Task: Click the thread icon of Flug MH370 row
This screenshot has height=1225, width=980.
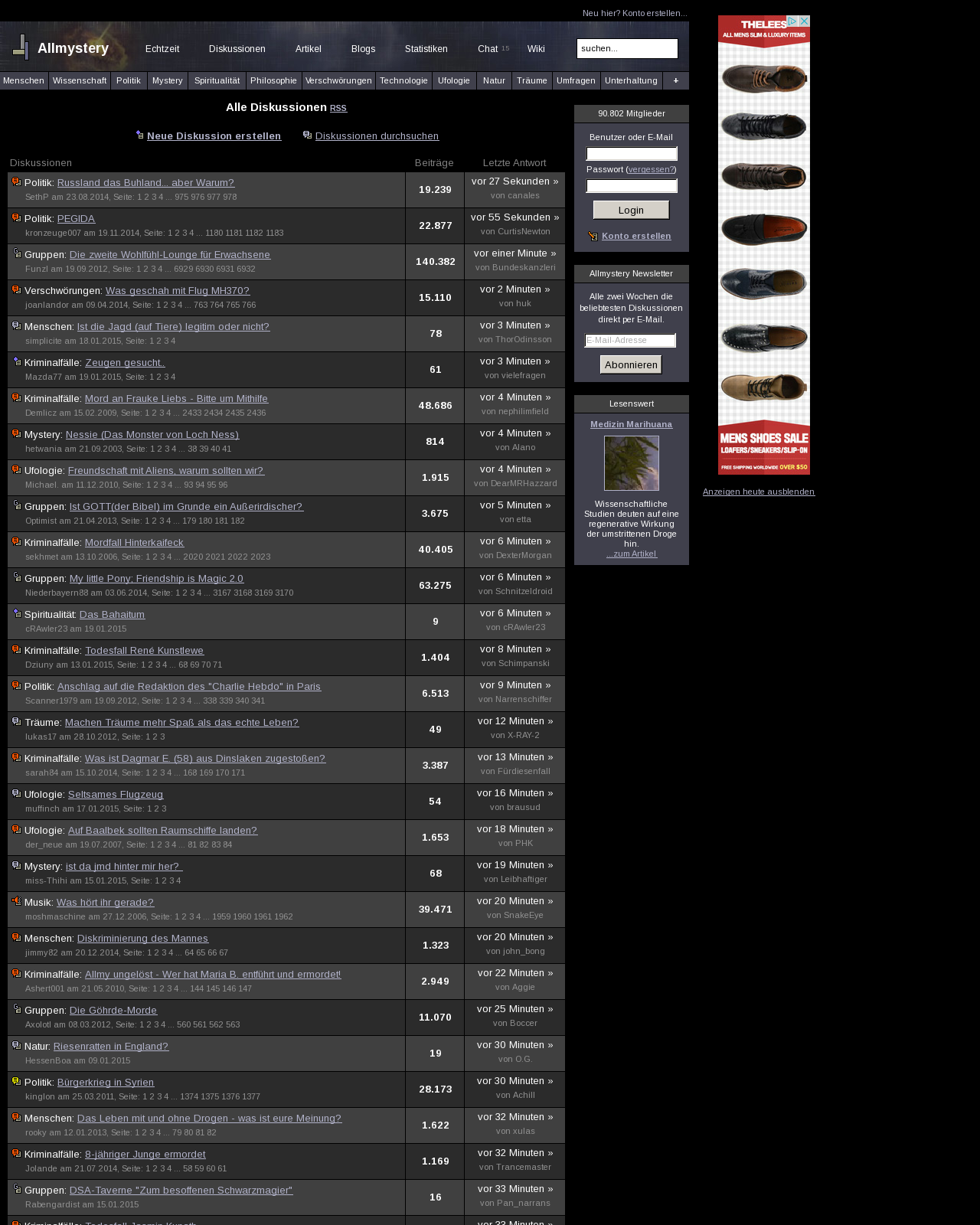Action: 16,289
